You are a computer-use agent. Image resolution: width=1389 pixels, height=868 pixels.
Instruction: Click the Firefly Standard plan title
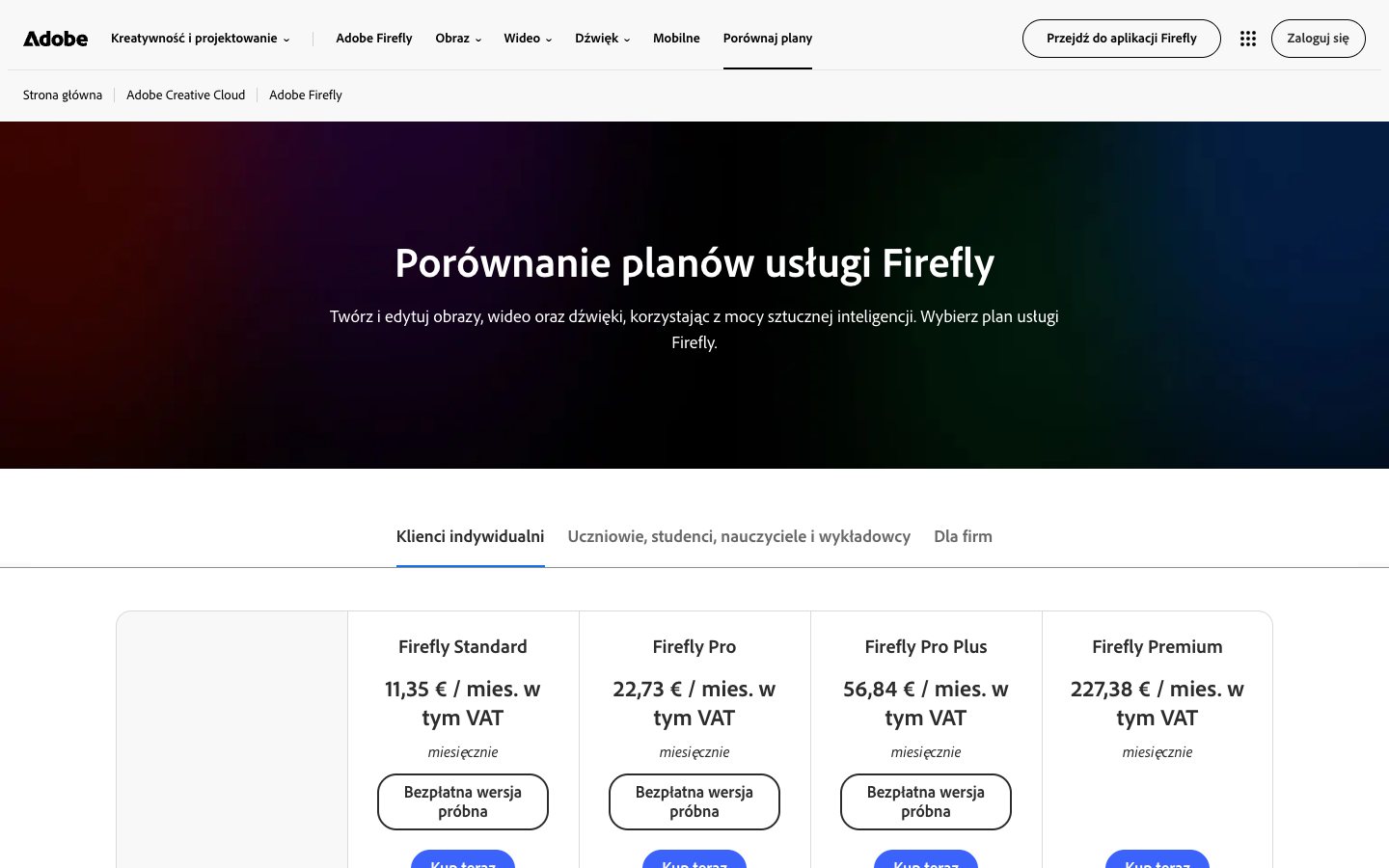coord(463,647)
